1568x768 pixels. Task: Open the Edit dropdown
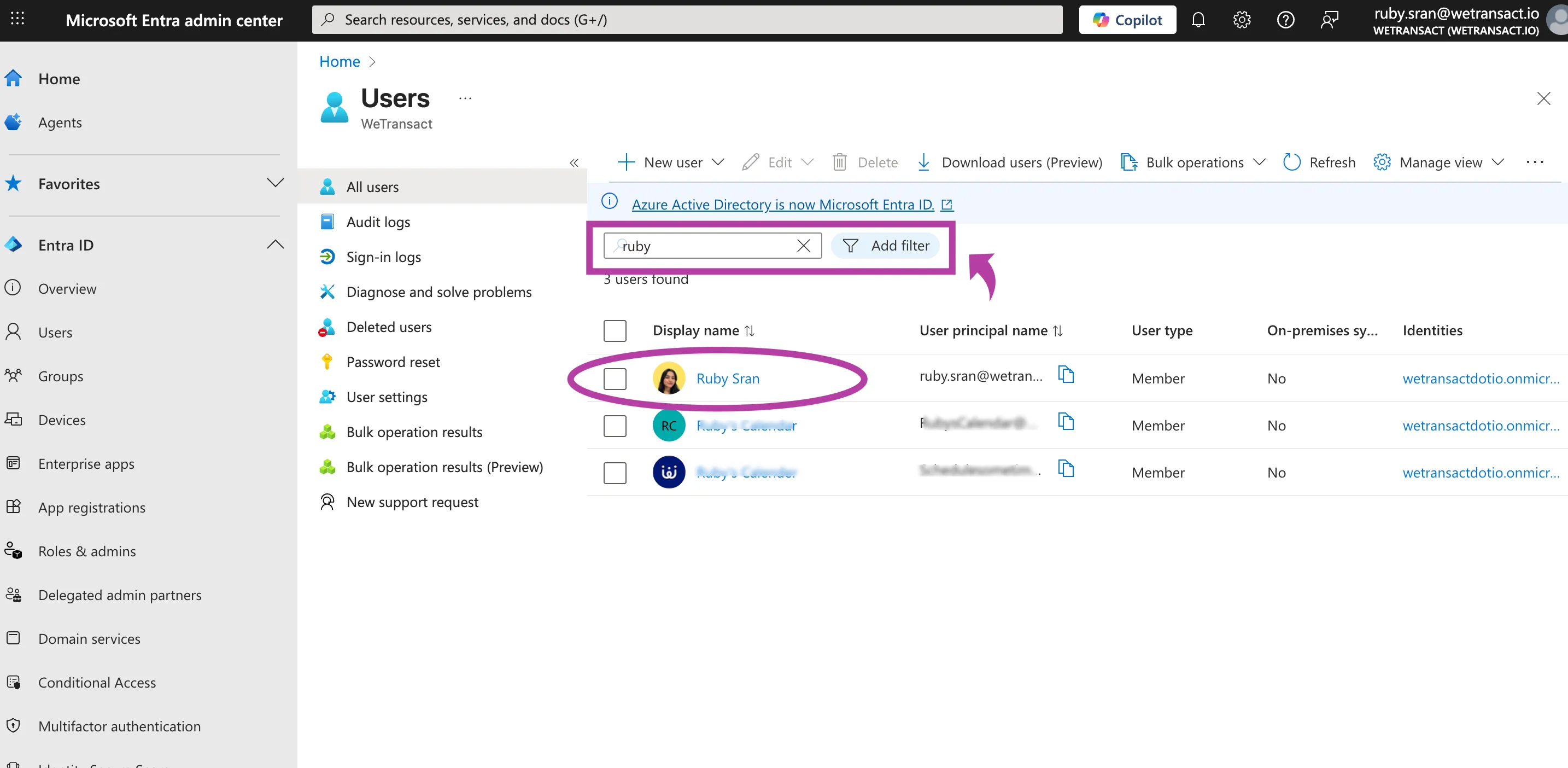(x=778, y=162)
